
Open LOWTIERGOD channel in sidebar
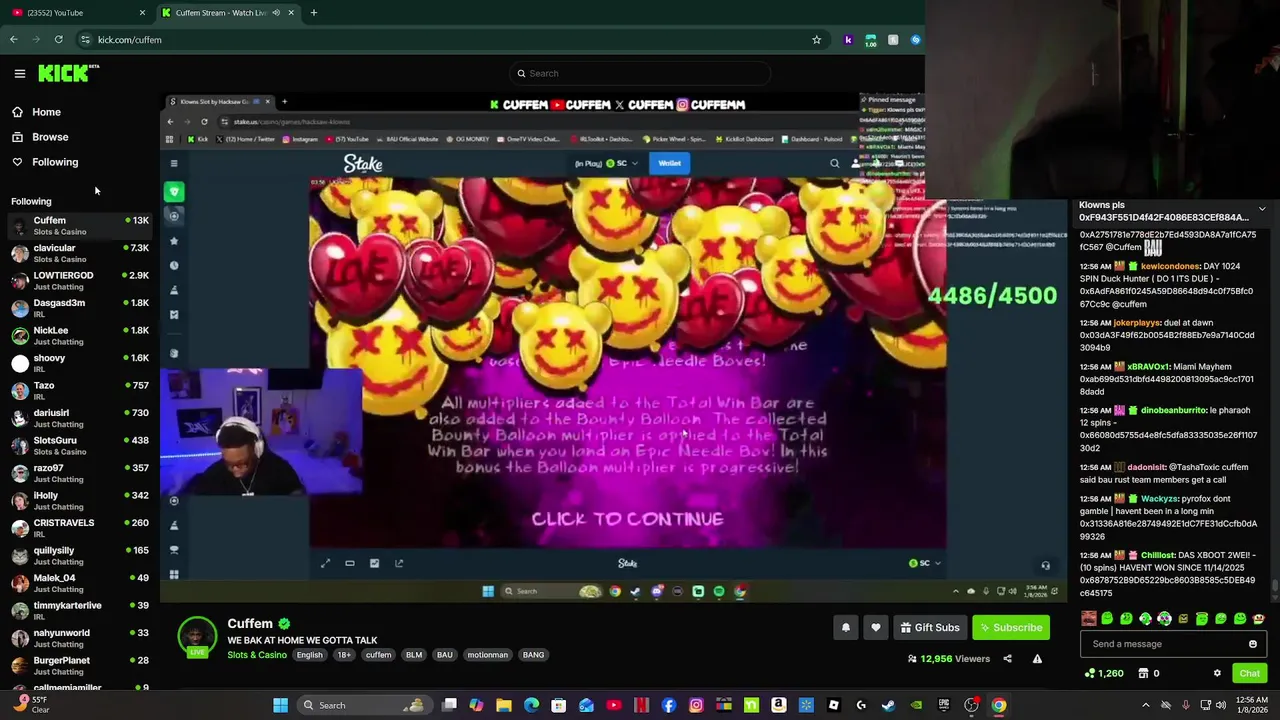[80, 281]
